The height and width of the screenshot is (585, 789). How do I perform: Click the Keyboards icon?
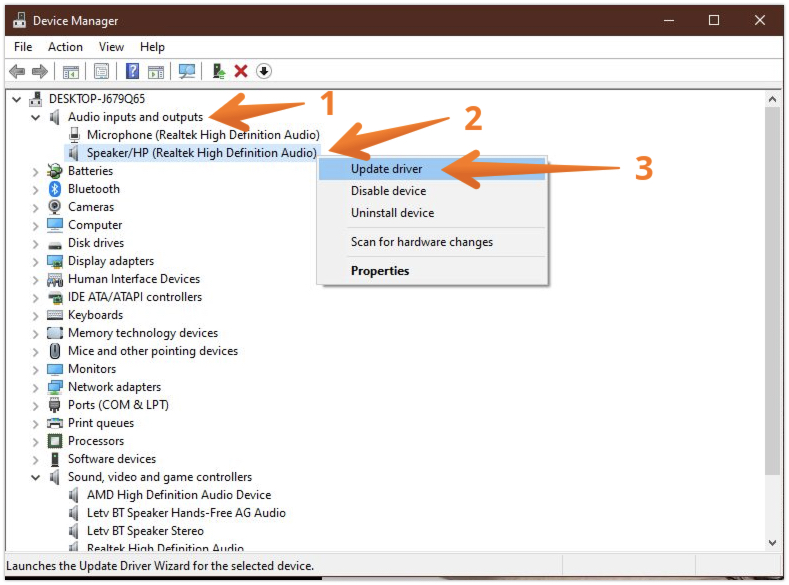point(54,315)
